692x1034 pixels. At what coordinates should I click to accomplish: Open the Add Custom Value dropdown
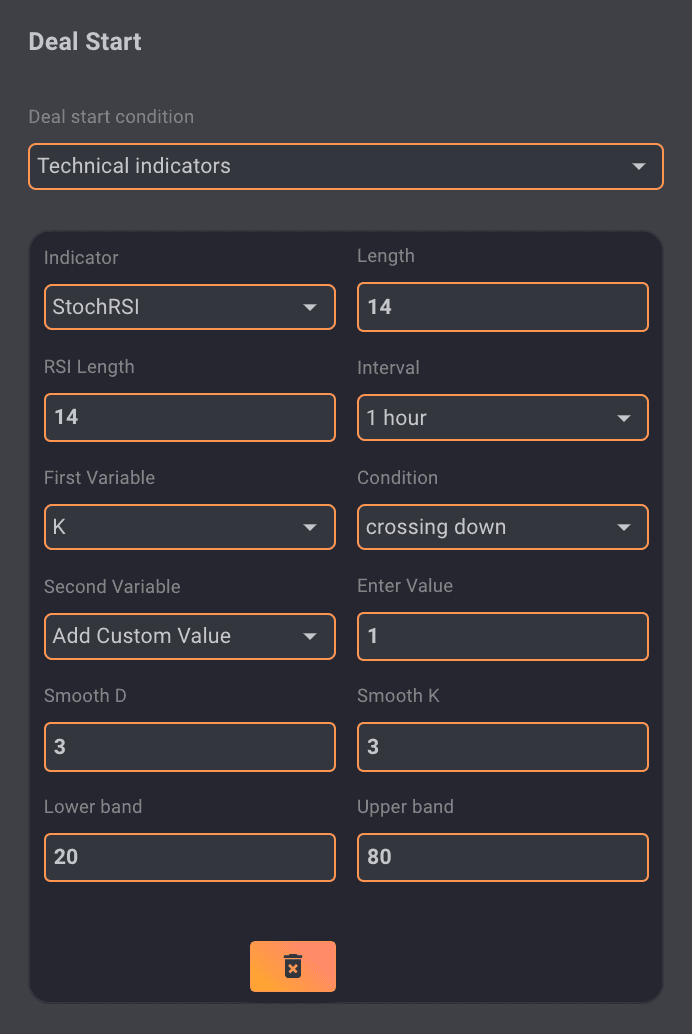click(x=189, y=636)
